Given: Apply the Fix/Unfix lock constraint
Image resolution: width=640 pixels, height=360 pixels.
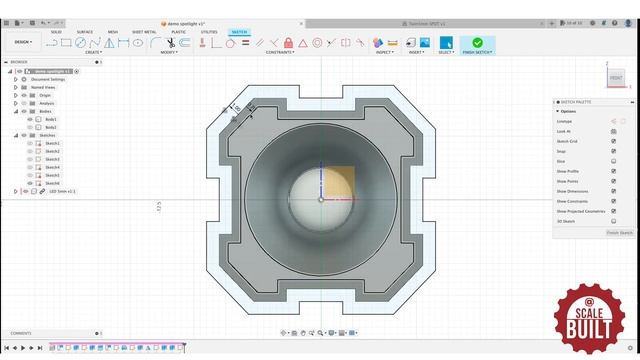Looking at the screenshot, I should [289, 42].
